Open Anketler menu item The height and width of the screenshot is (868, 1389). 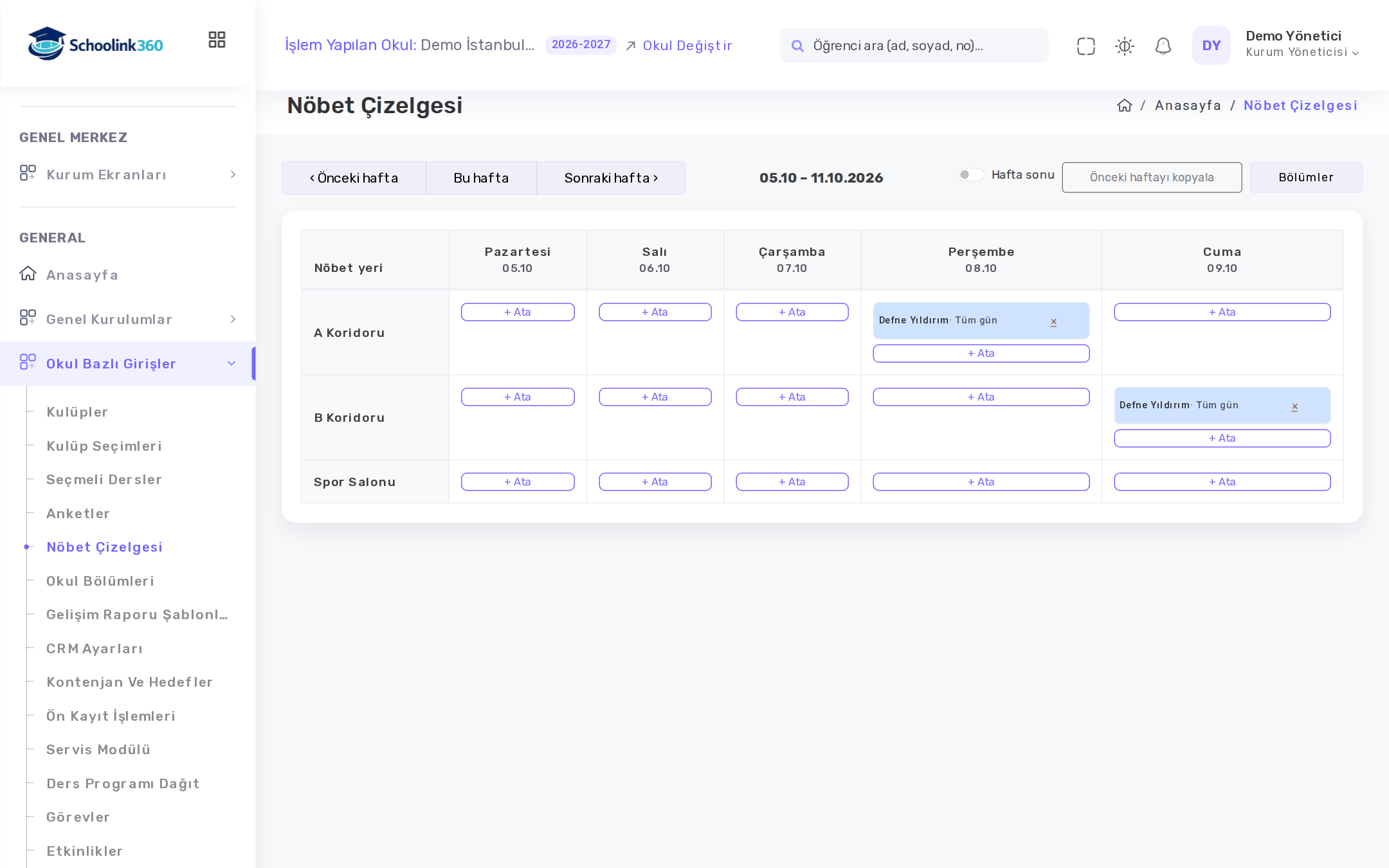[78, 514]
